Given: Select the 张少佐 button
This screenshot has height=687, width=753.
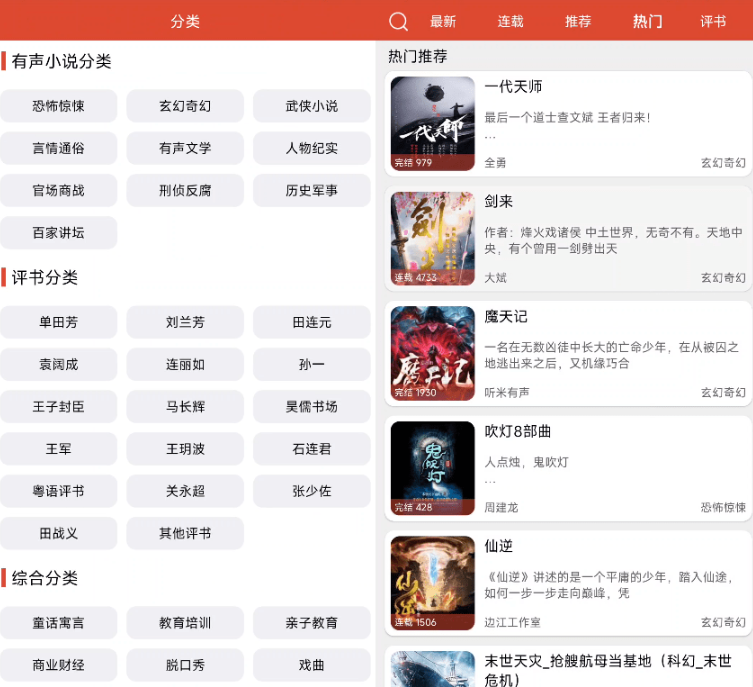Looking at the screenshot, I should coord(312,491).
